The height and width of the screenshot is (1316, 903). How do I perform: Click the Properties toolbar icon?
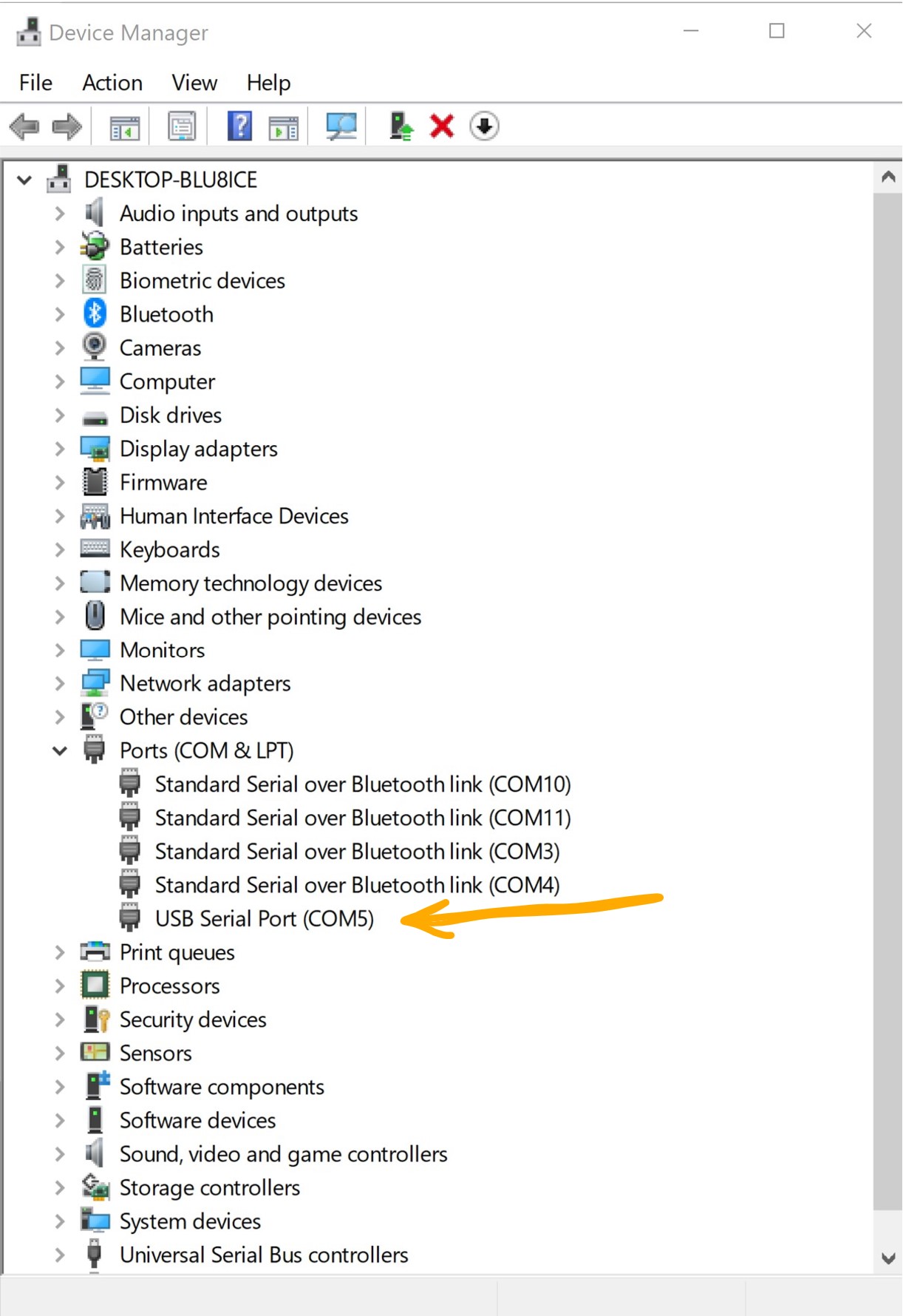click(182, 126)
